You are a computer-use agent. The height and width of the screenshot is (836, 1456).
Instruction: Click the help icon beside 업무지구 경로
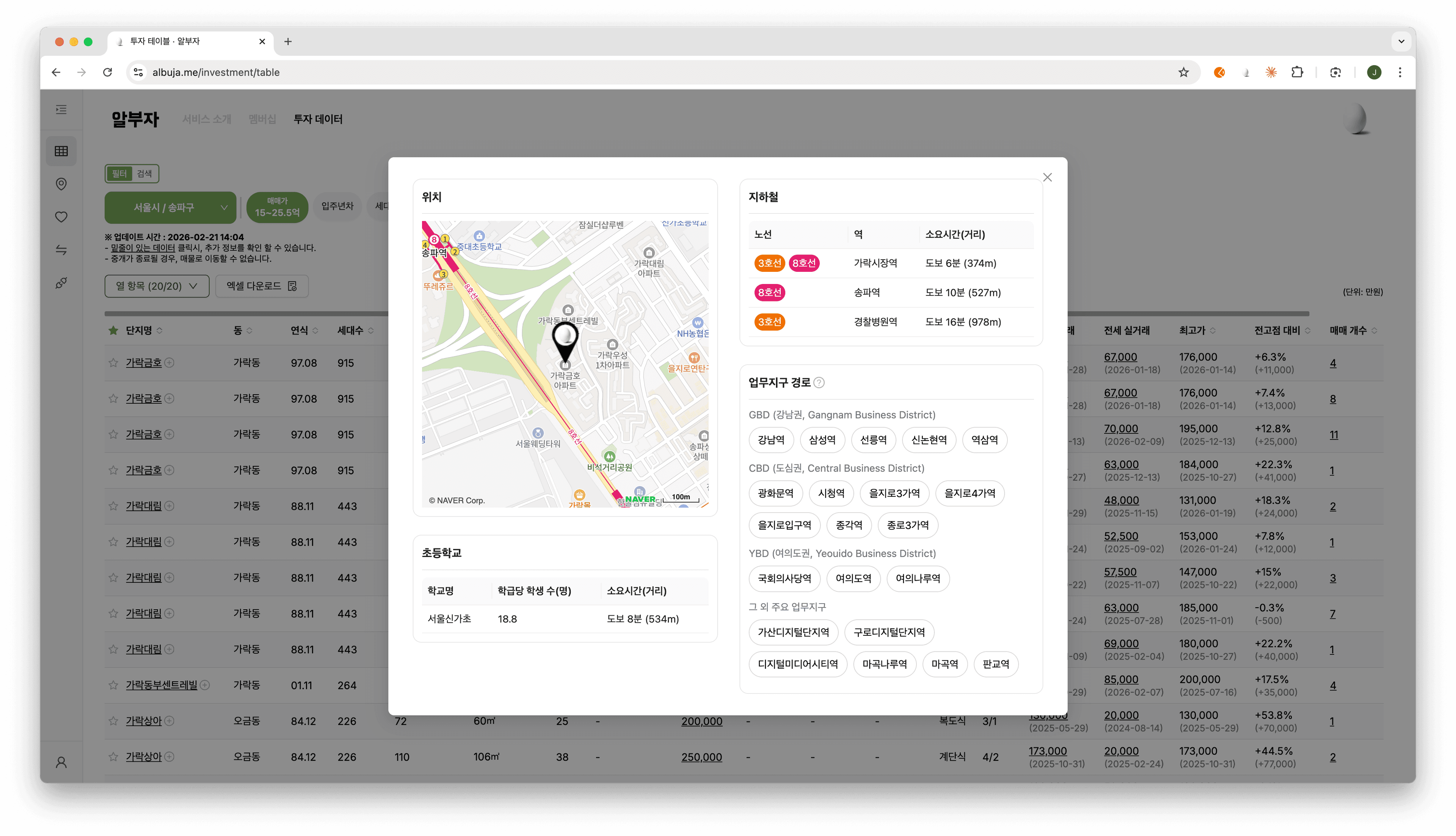pyautogui.click(x=819, y=383)
